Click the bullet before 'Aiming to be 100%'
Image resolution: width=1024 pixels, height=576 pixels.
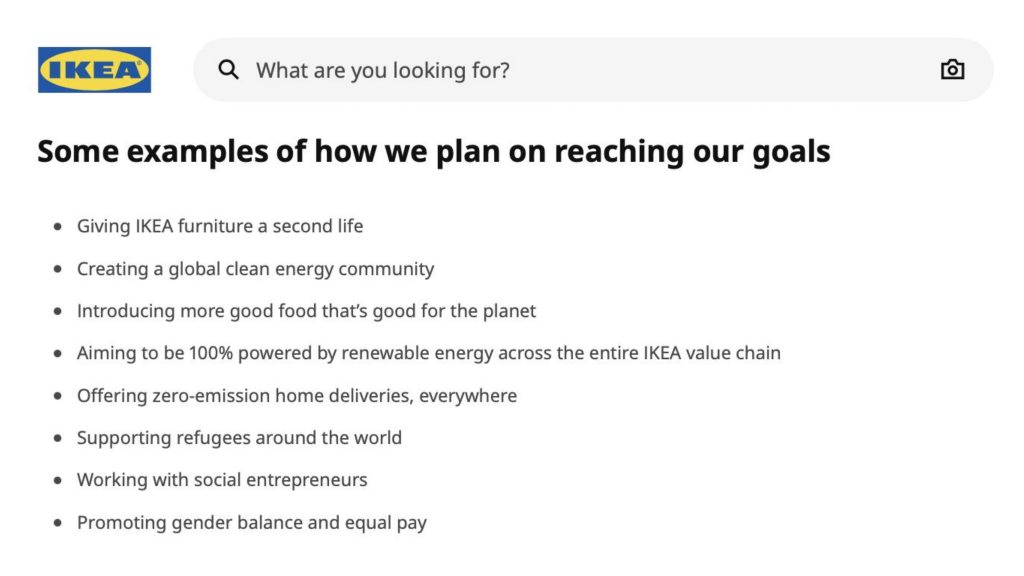click(x=58, y=353)
